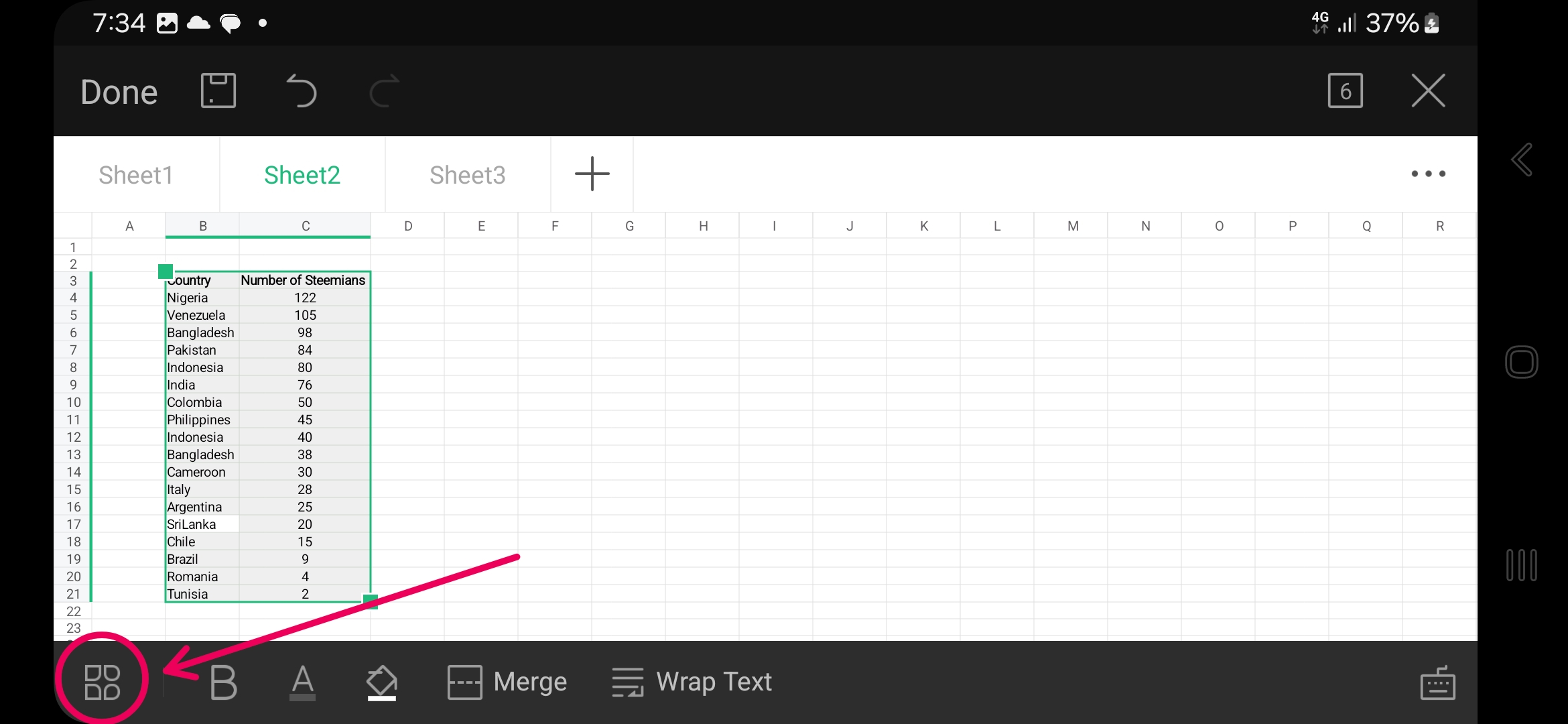The width and height of the screenshot is (1568, 724).
Task: Switch to Sheet3 tab
Action: [x=468, y=175]
